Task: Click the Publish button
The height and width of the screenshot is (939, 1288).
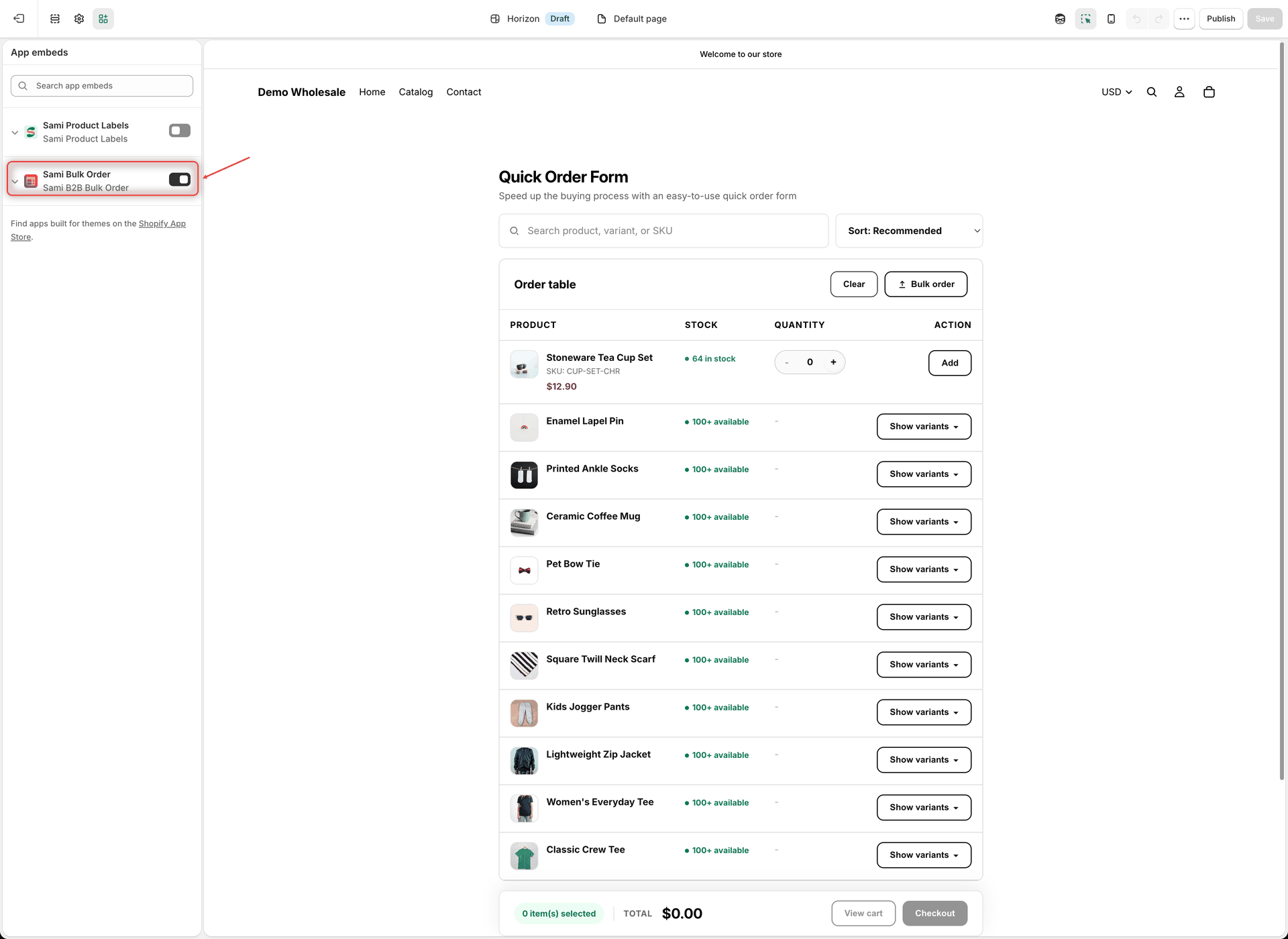Action: tap(1221, 19)
